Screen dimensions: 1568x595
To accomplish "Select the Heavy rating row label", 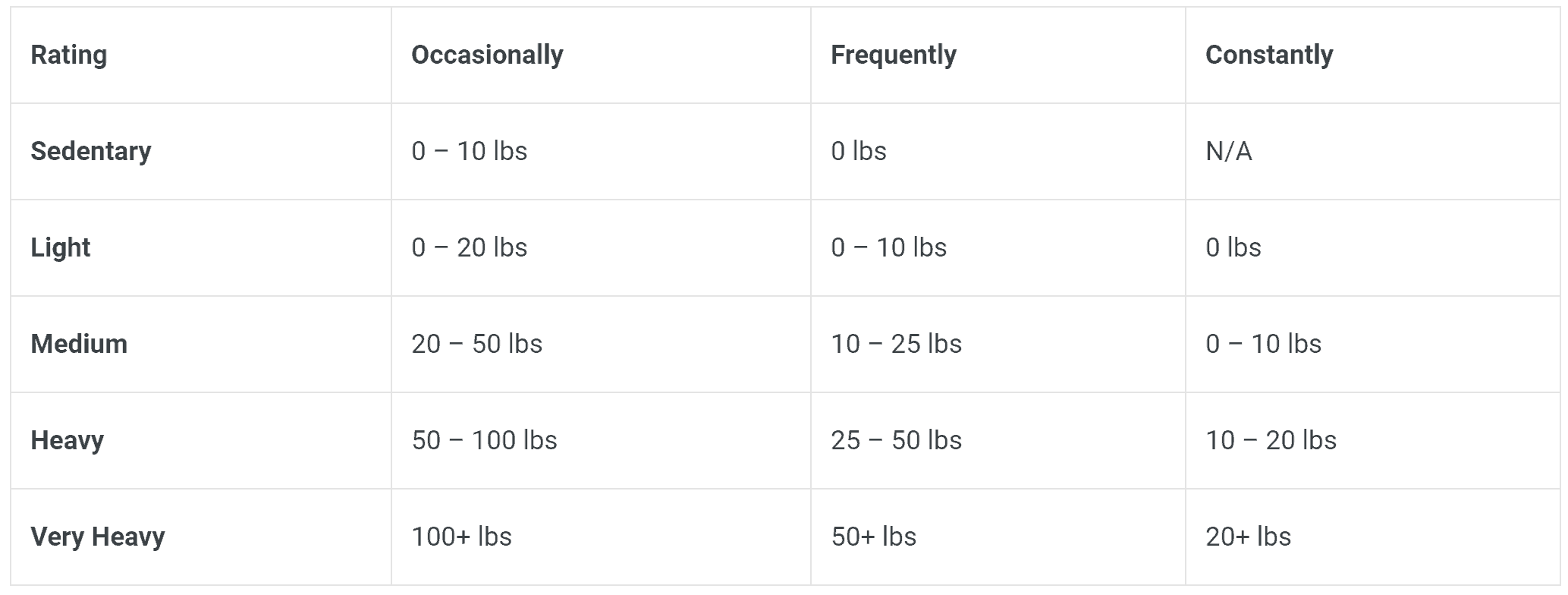I will tap(68, 440).
